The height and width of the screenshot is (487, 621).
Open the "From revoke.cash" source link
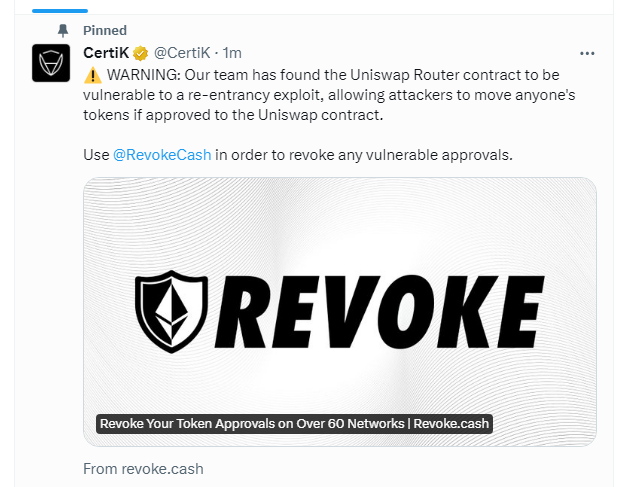[143, 469]
